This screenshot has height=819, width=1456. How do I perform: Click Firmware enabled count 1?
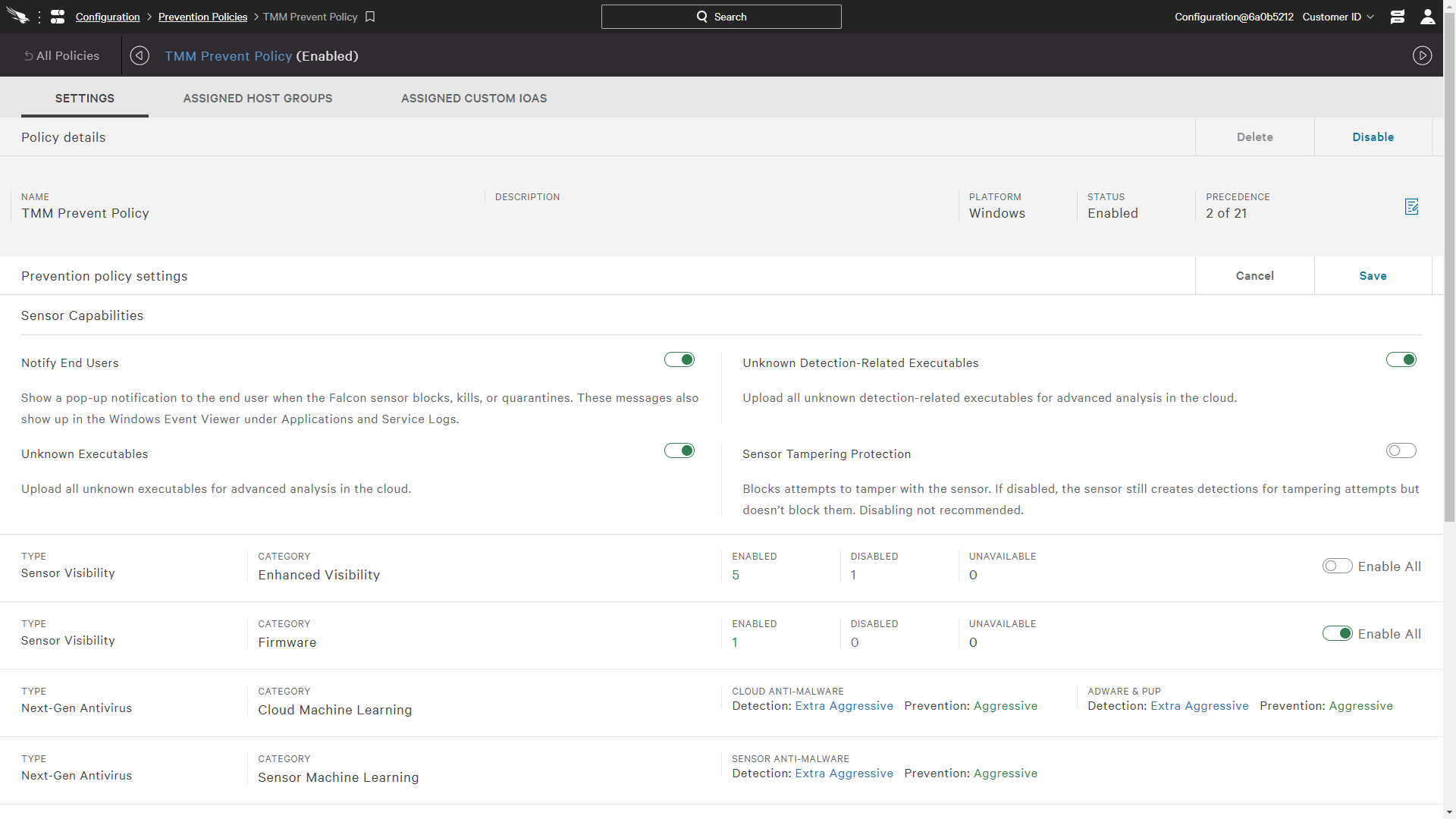pos(735,642)
